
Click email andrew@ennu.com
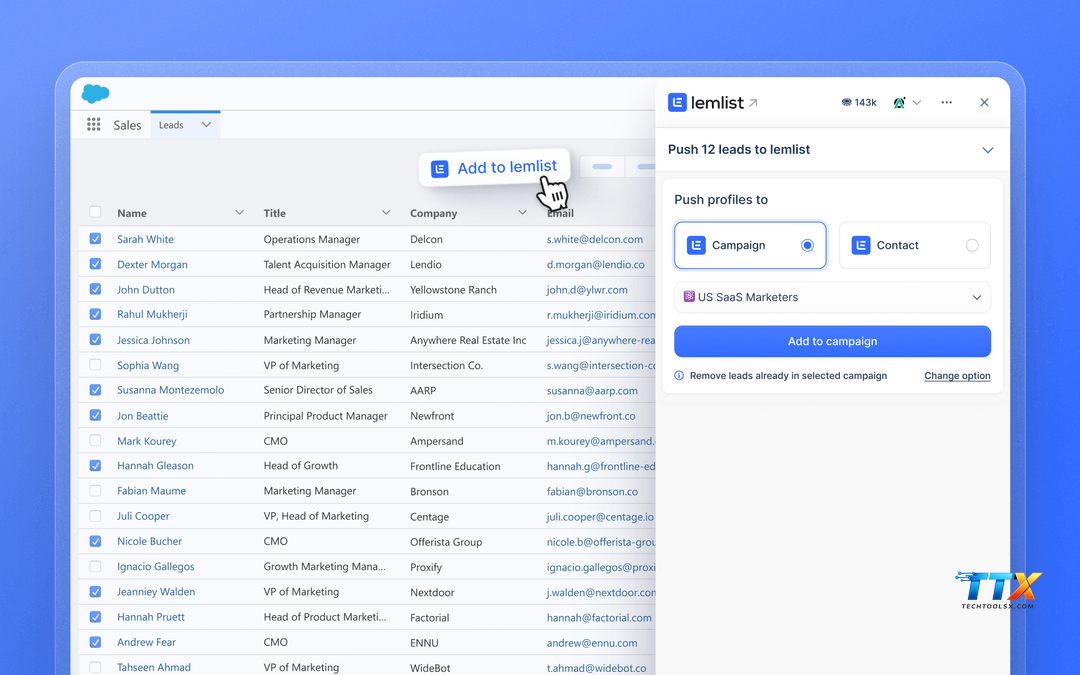click(x=592, y=643)
